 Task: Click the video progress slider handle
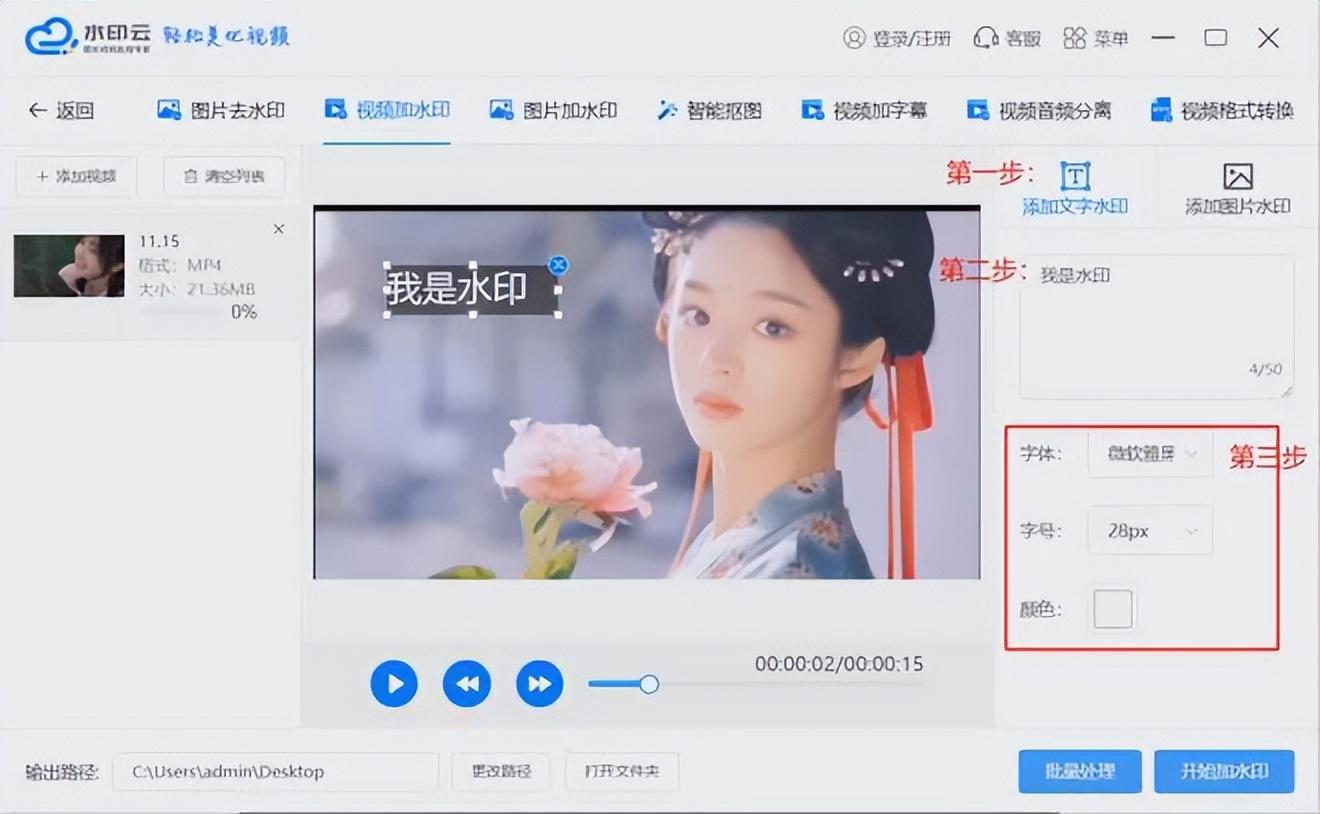coord(649,684)
